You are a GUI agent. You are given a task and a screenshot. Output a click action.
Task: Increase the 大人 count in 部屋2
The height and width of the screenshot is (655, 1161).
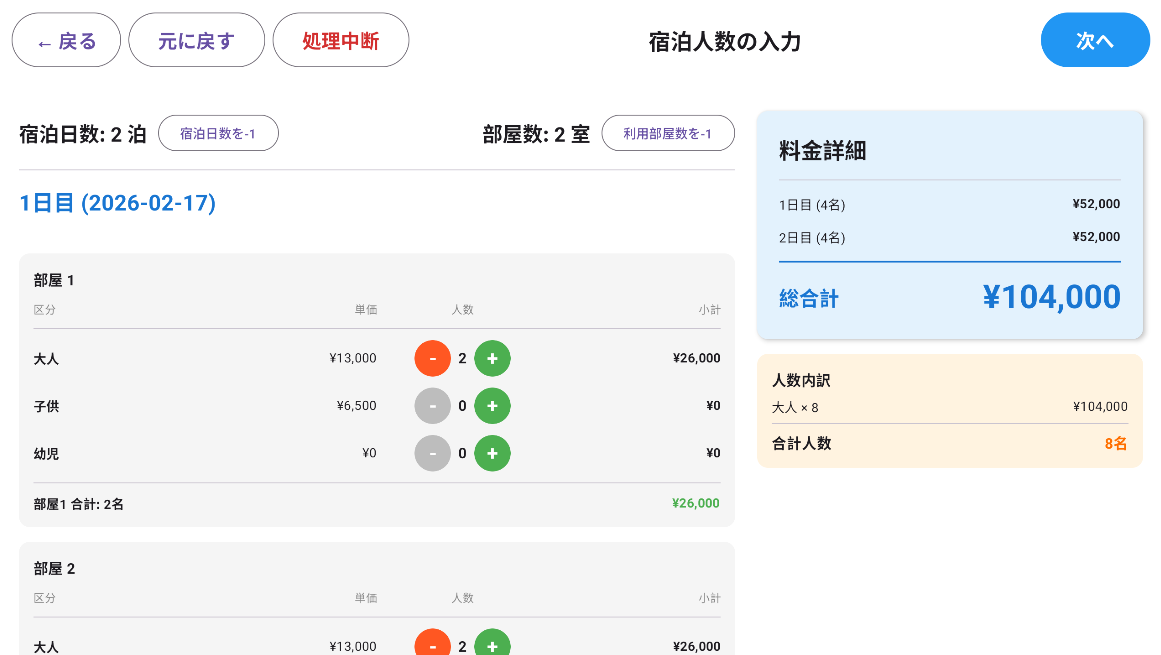coord(492,645)
